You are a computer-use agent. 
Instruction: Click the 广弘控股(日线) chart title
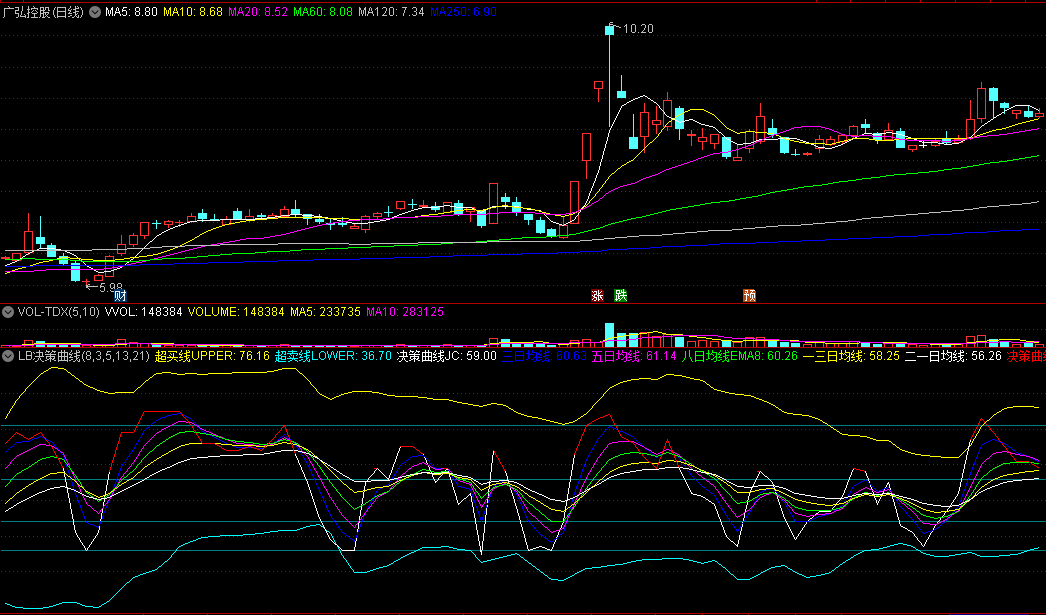[43, 12]
